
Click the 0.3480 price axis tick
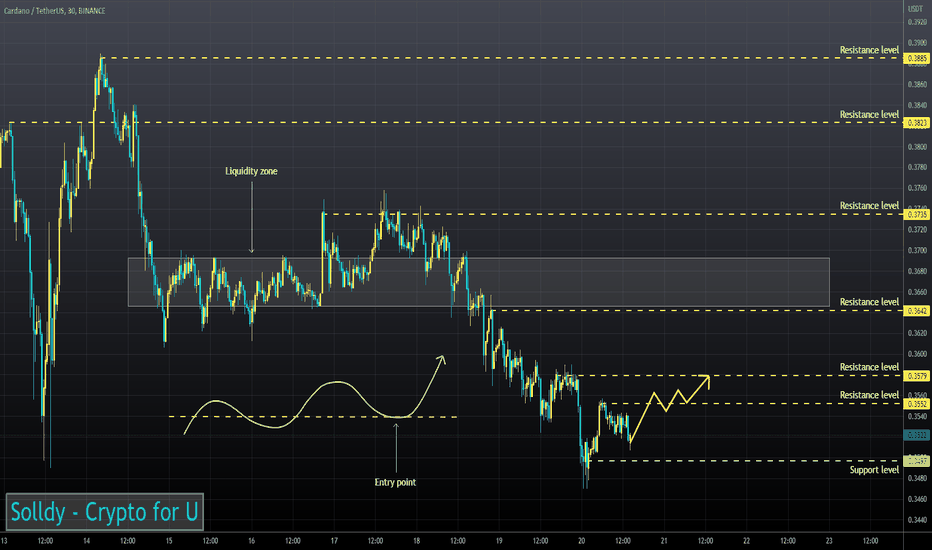tap(917, 478)
